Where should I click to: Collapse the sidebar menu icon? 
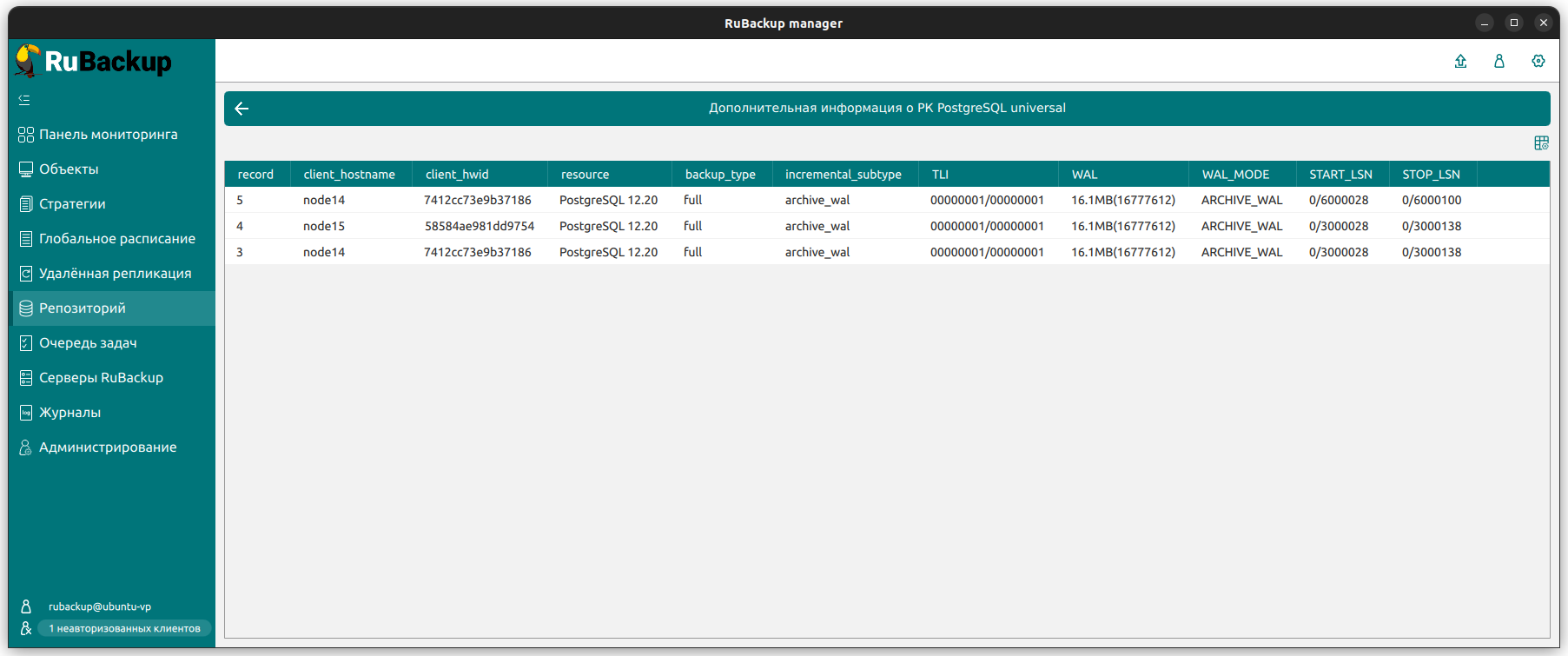(x=24, y=100)
